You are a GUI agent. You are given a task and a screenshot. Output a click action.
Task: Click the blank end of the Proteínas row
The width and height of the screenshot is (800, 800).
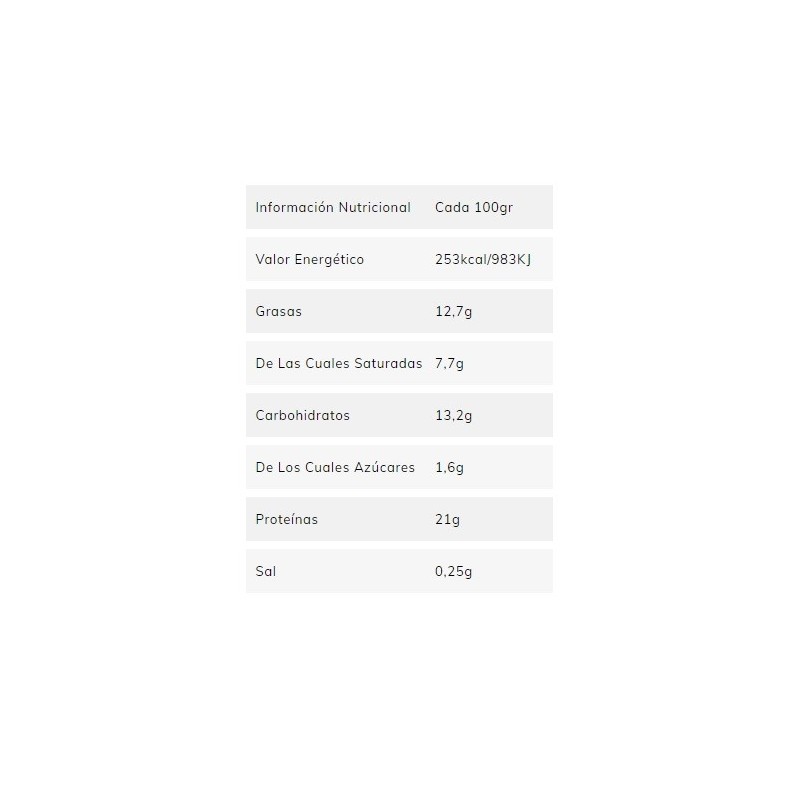(x=507, y=519)
